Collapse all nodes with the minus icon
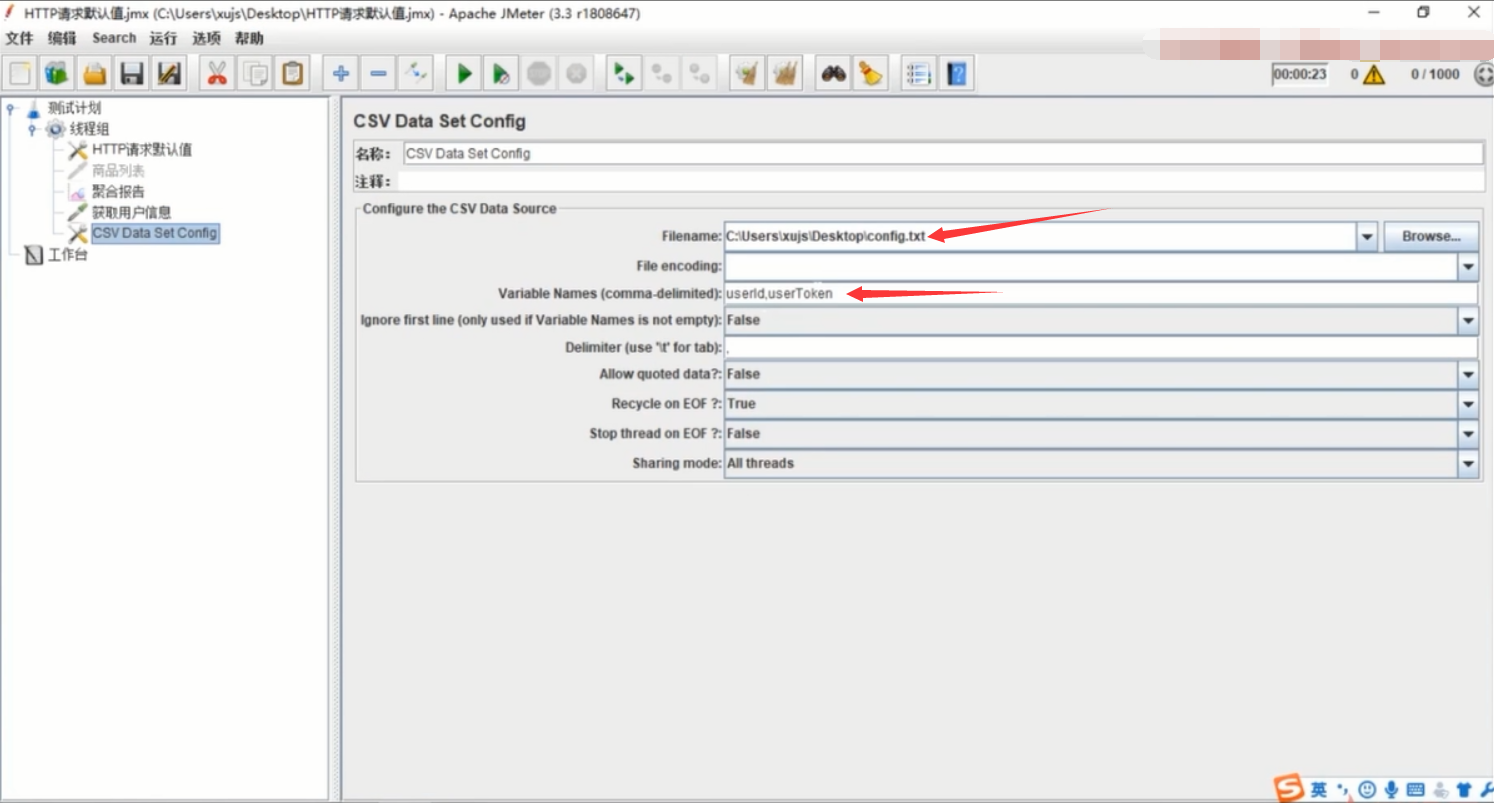Viewport: 1494px width, 803px height. (x=378, y=73)
